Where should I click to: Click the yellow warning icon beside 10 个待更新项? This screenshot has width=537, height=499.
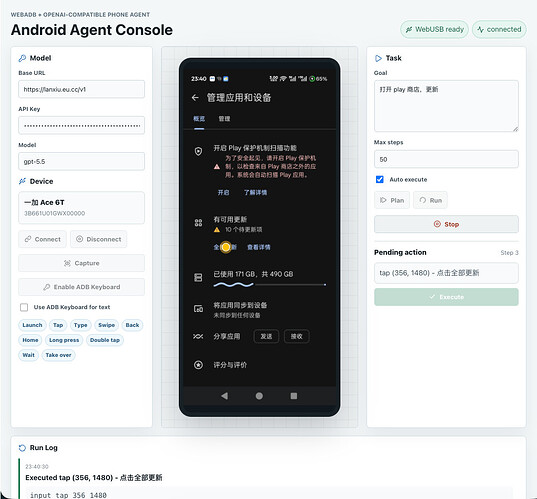tap(217, 229)
